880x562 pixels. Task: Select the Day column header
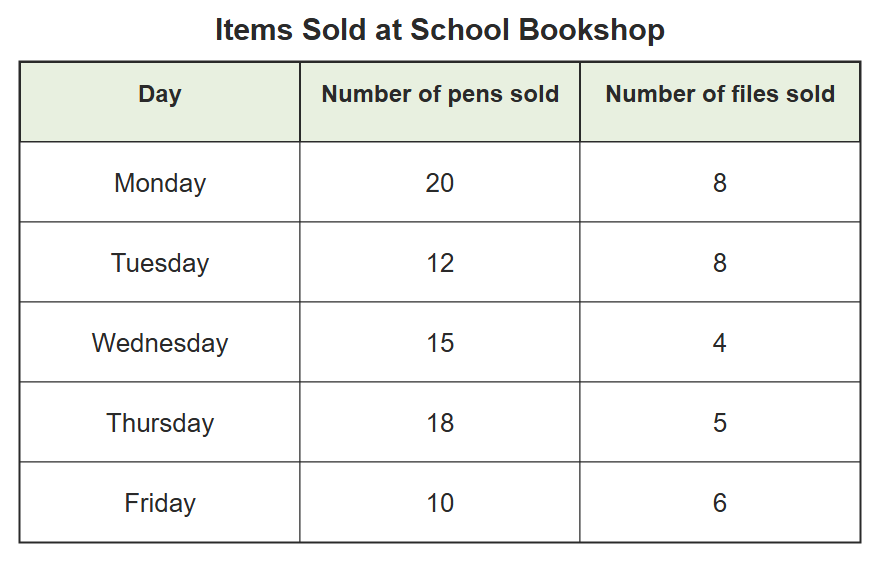[x=160, y=94]
